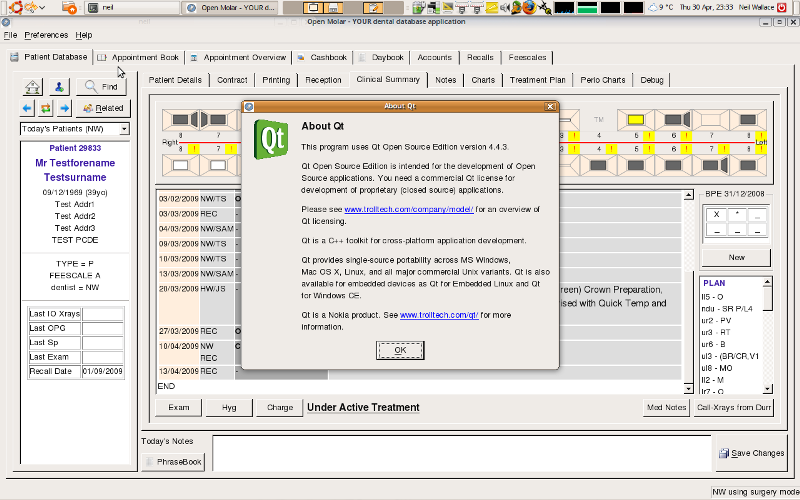
Task: Open the Preferences menu
Action: tap(46, 35)
